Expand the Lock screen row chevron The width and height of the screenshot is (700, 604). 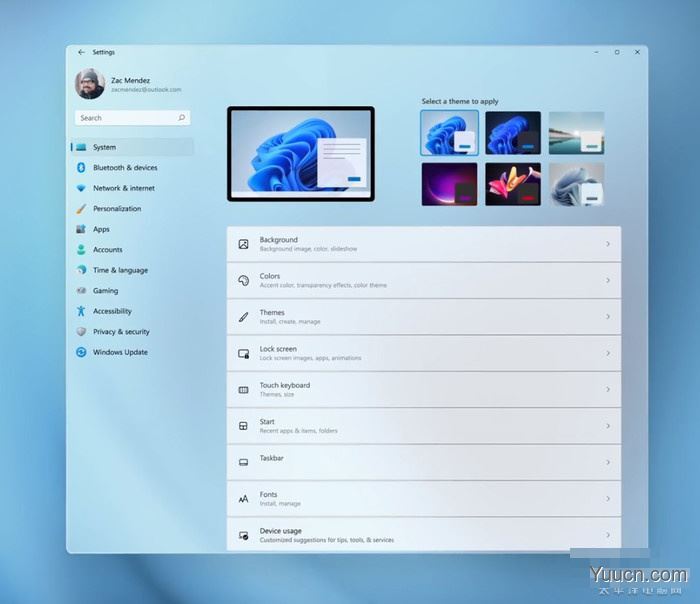tap(608, 353)
